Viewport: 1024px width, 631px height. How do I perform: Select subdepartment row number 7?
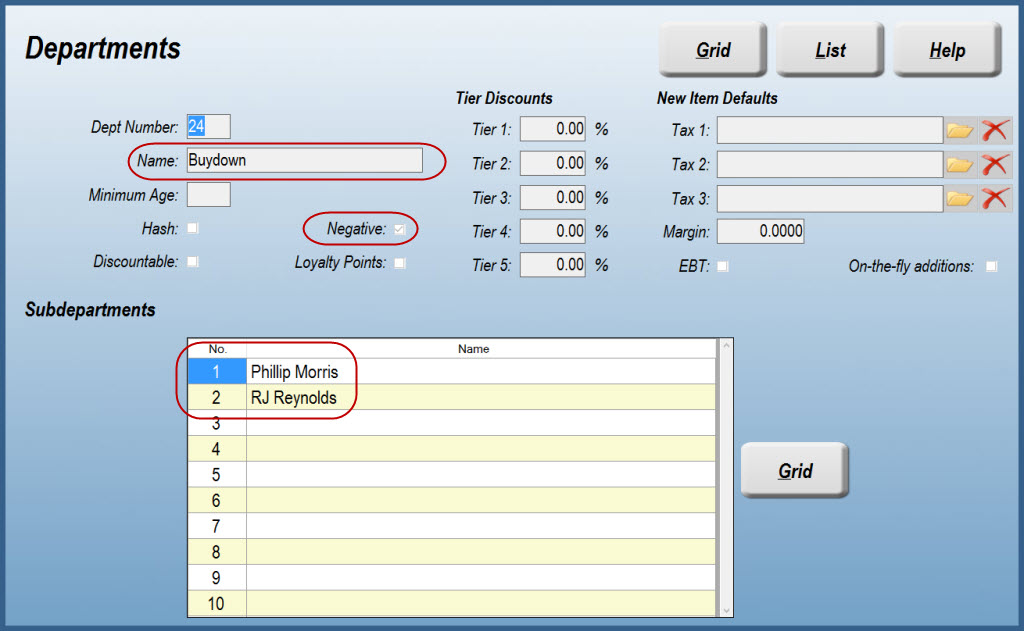217,526
